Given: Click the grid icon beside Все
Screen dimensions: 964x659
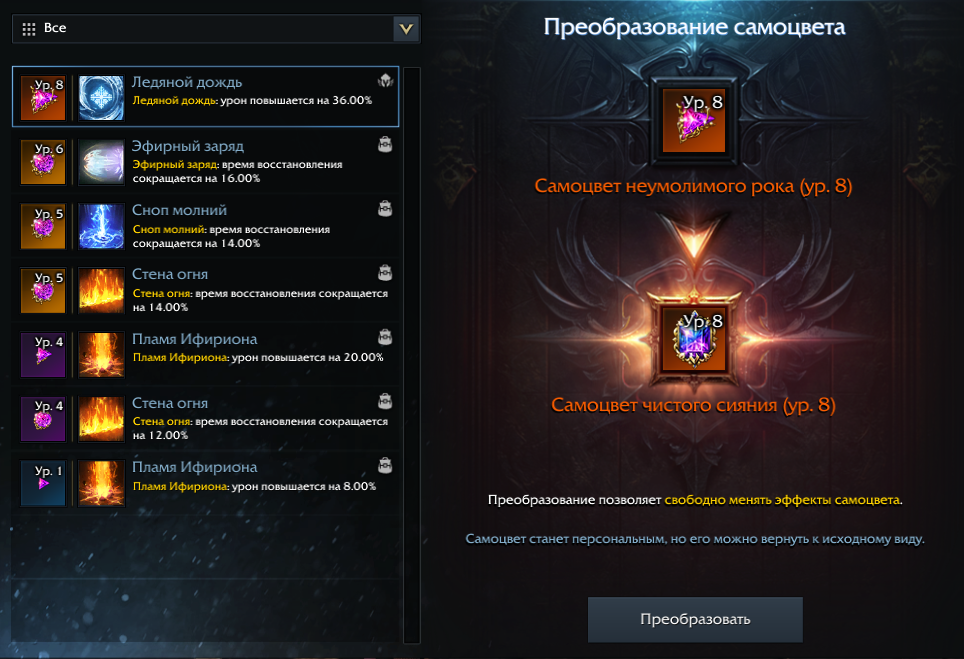Looking at the screenshot, I should [x=29, y=29].
